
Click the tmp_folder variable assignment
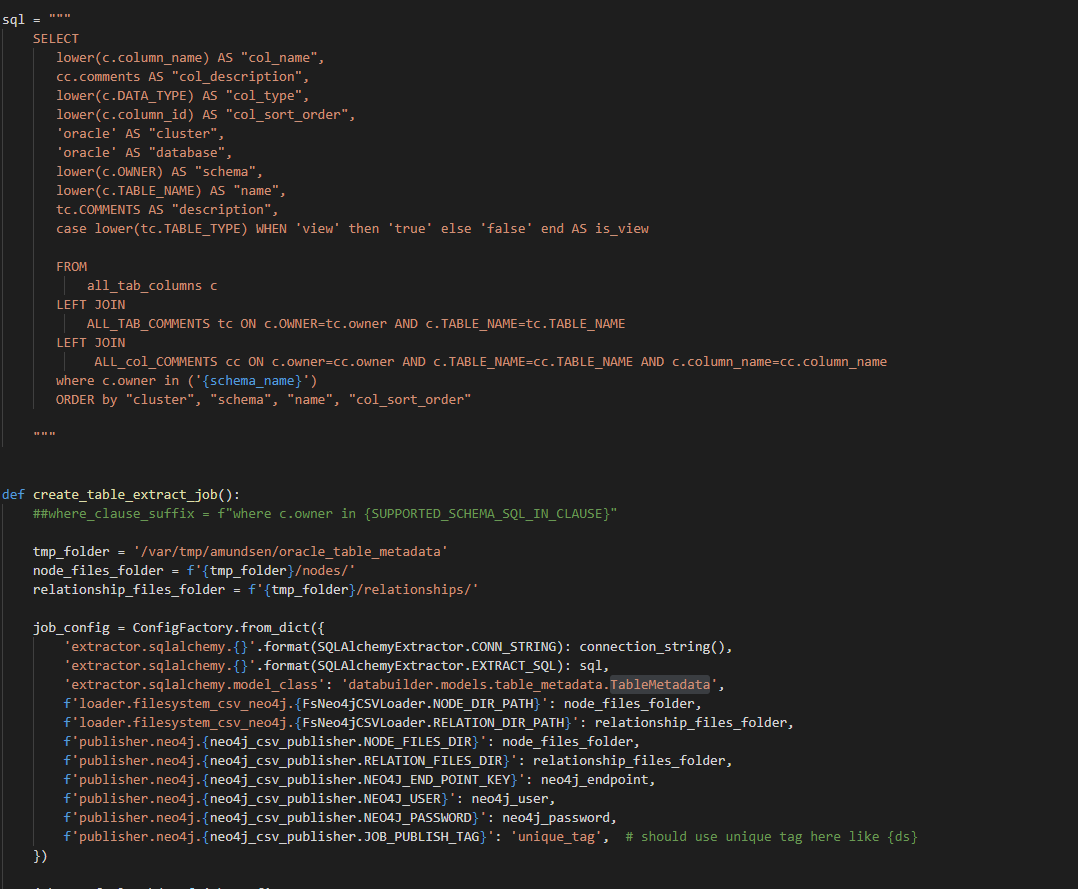coord(62,551)
